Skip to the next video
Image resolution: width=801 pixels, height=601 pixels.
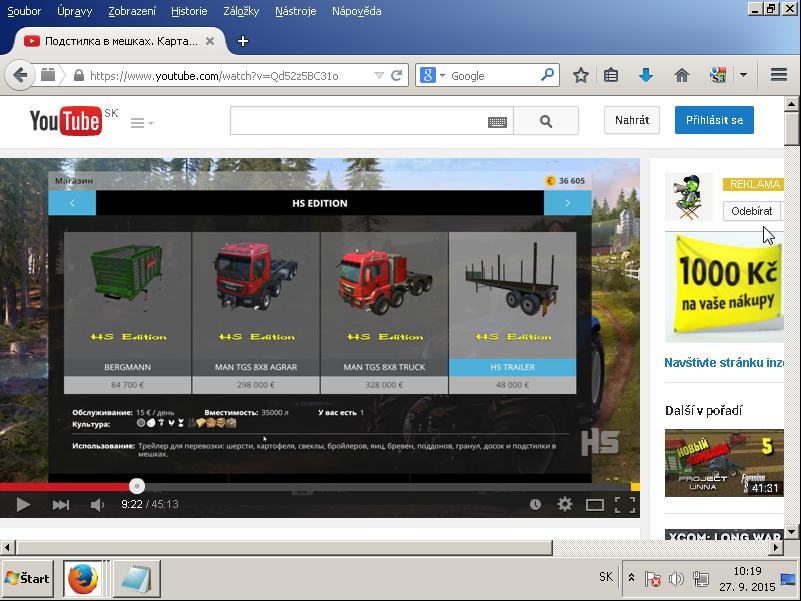click(x=60, y=505)
